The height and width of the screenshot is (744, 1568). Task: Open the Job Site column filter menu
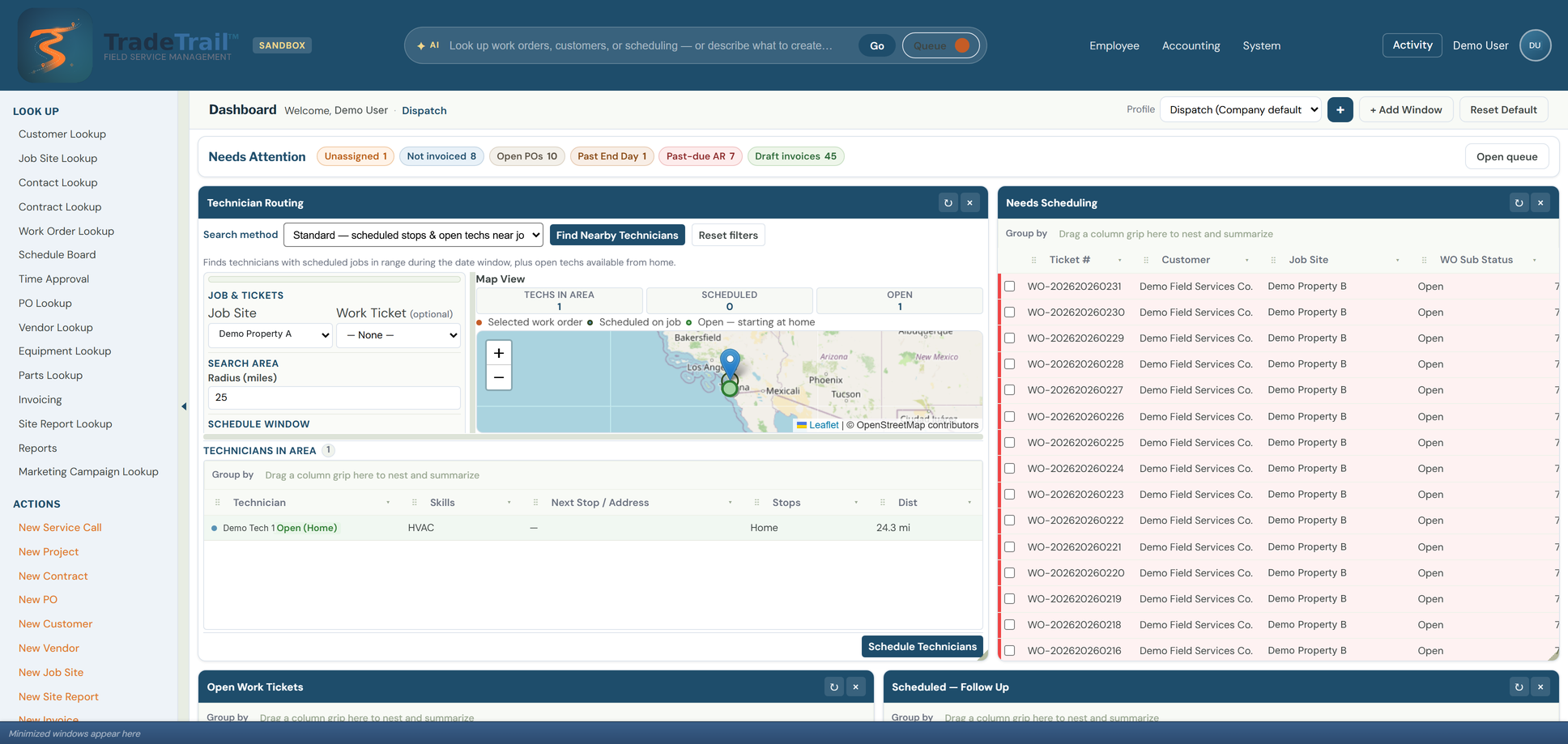(x=1398, y=261)
